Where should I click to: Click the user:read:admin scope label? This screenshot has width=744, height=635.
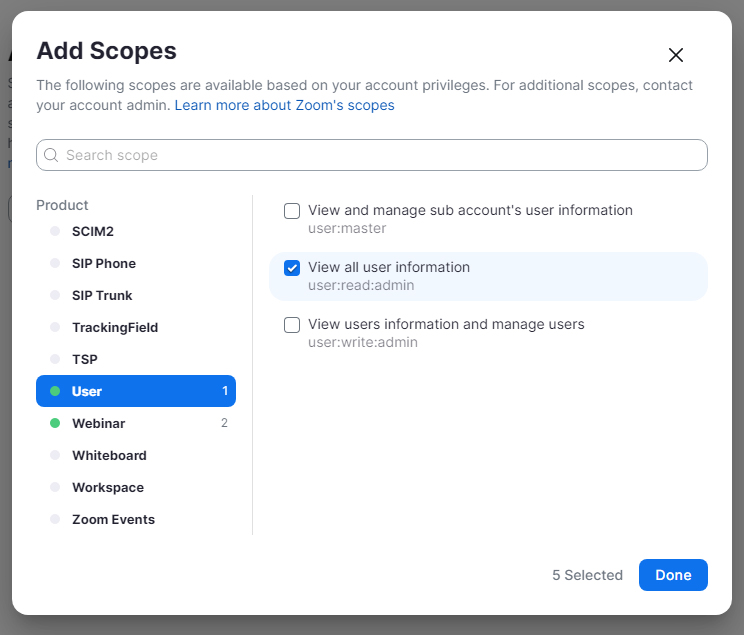[x=361, y=285]
